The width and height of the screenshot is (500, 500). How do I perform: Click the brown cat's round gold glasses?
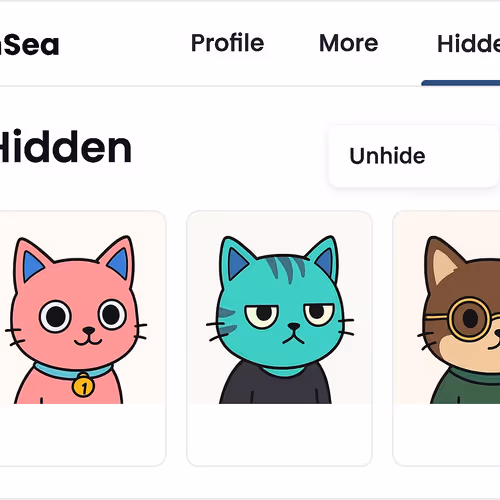470,319
